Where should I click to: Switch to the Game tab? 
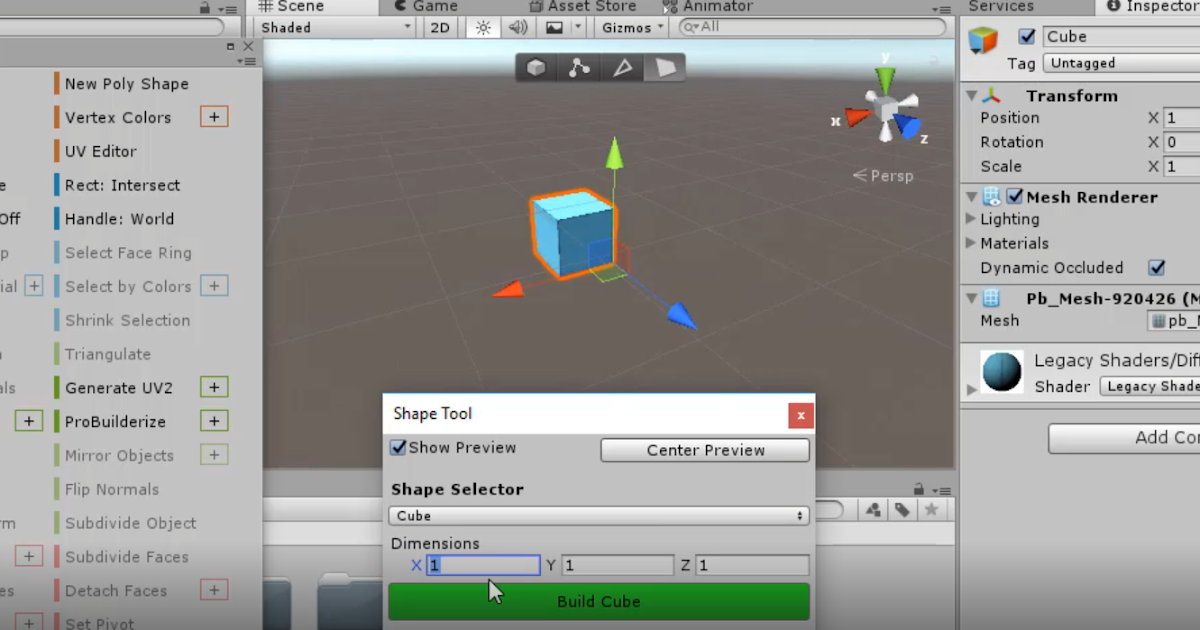click(x=425, y=6)
